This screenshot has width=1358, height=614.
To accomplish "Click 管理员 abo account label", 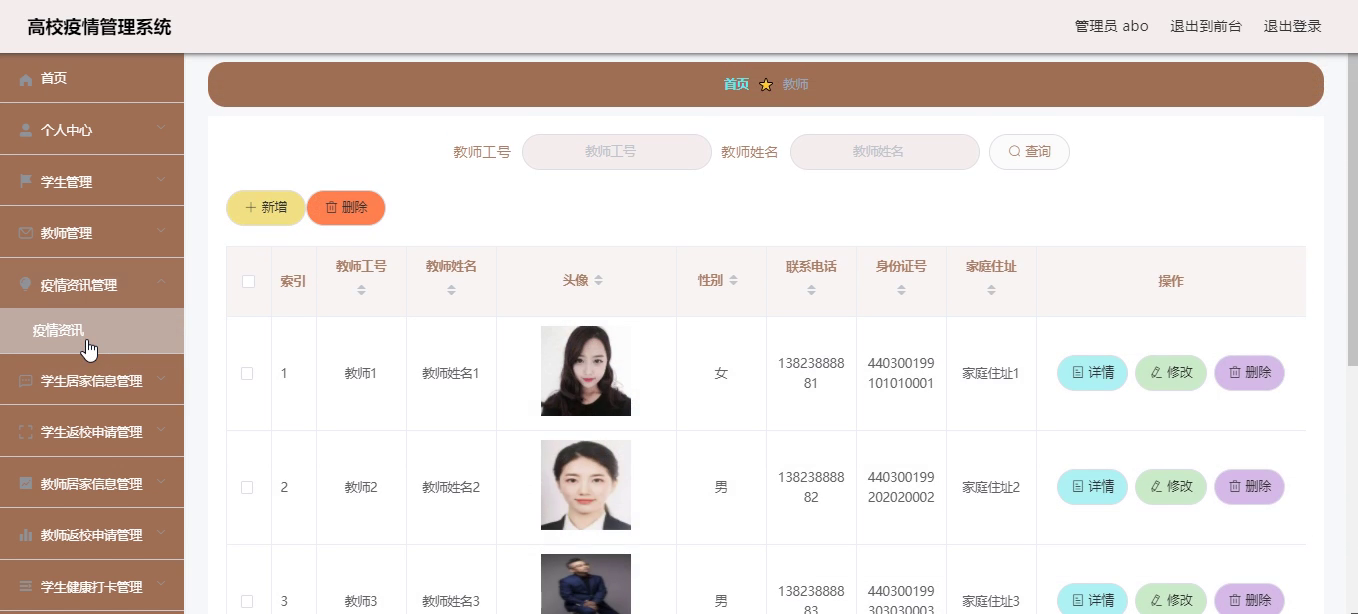I will (1111, 26).
